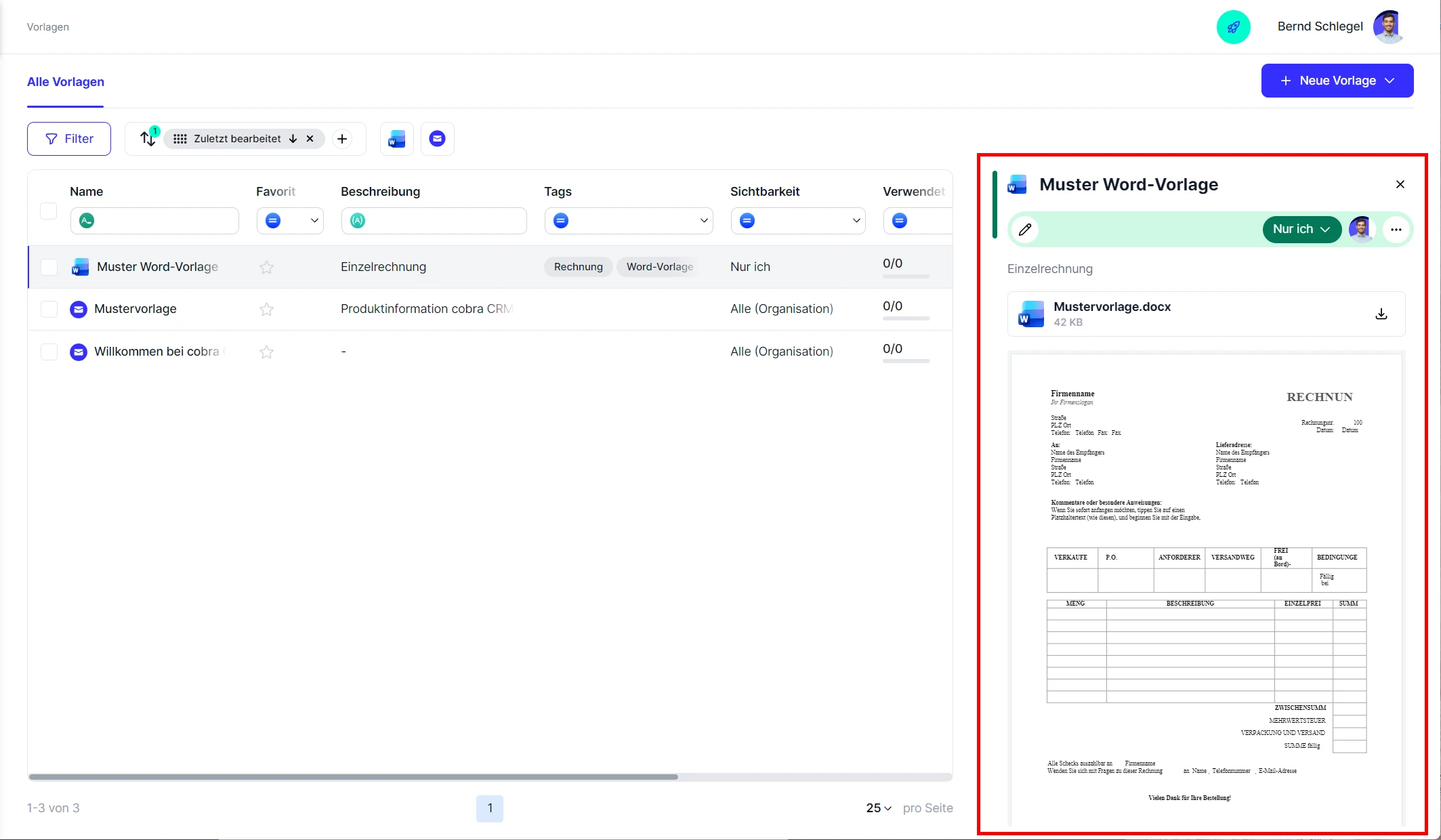Close the Muster Word-Vorlage detail panel

click(1400, 184)
